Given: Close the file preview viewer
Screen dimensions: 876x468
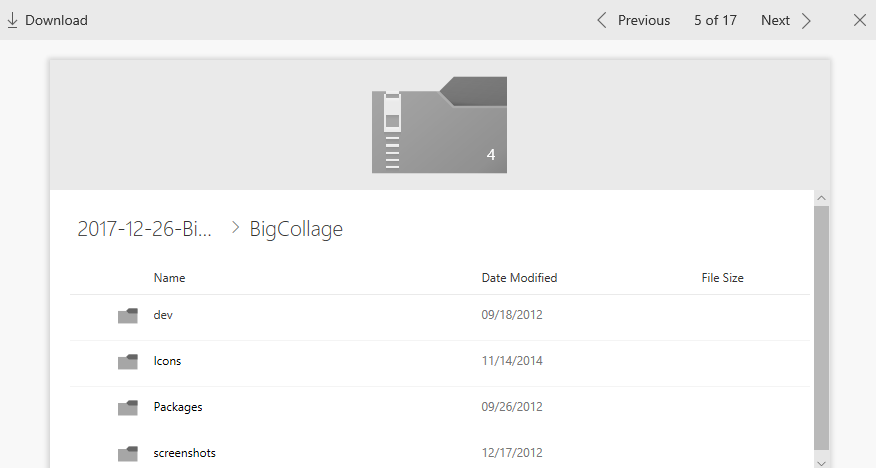Looking at the screenshot, I should [x=860, y=20].
